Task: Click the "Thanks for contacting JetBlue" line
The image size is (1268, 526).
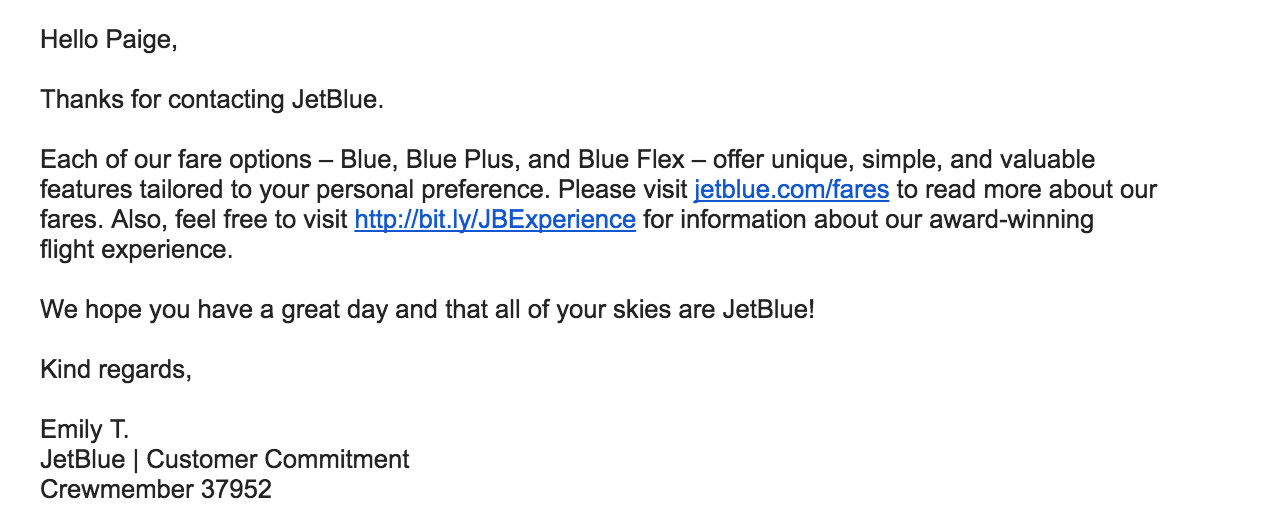Action: (212, 100)
